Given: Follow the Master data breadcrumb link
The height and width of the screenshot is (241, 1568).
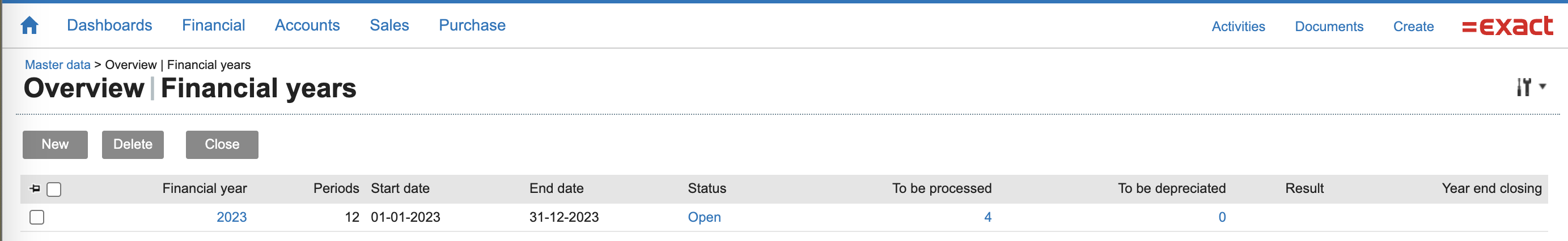Looking at the screenshot, I should [57, 65].
